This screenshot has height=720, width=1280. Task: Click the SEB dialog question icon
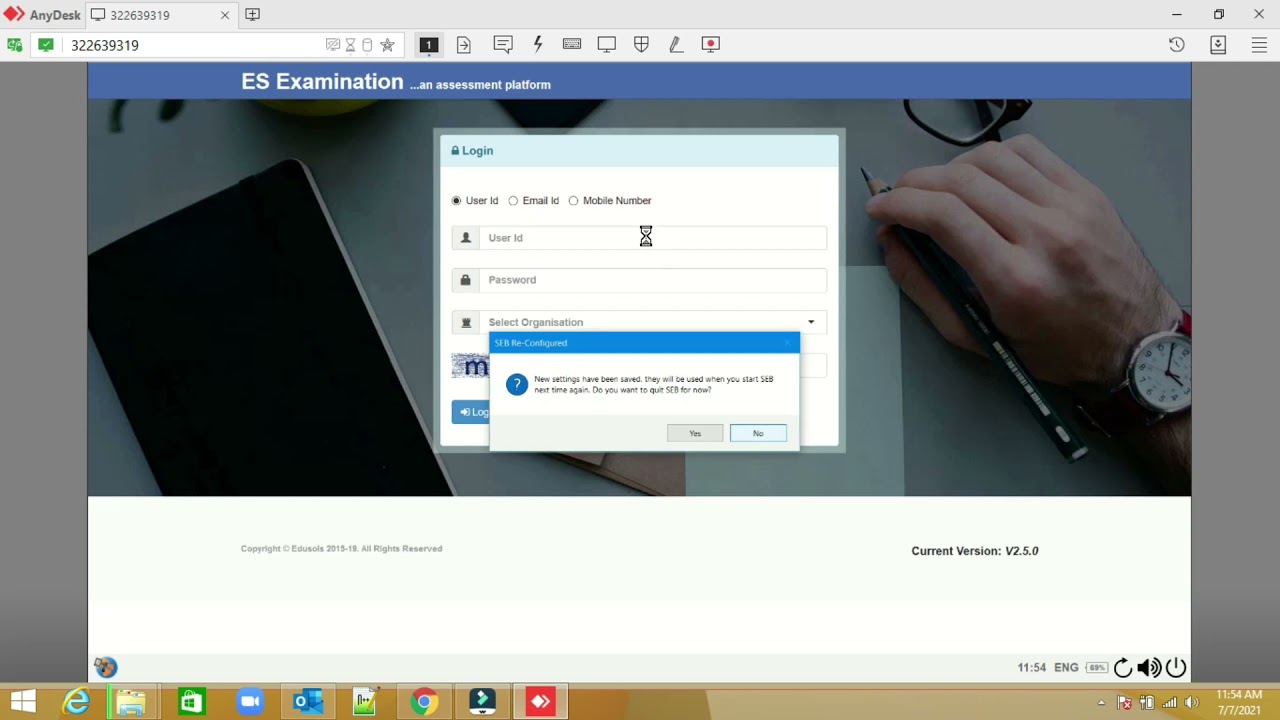[516, 385]
